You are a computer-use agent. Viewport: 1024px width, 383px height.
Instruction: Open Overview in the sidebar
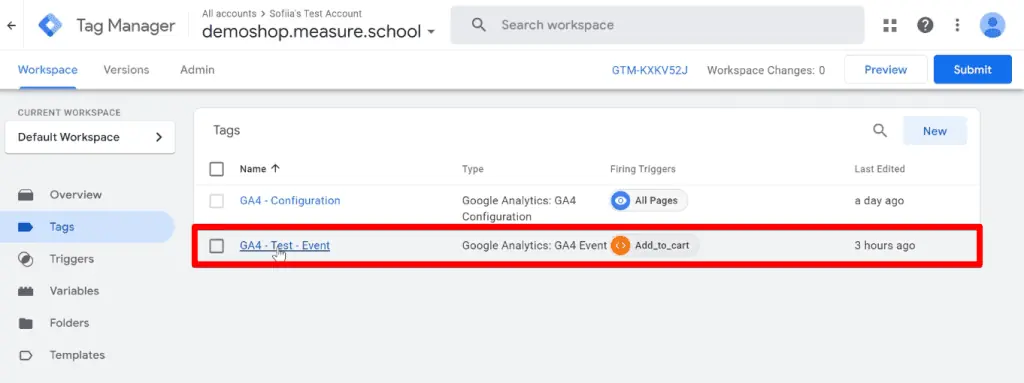76,195
